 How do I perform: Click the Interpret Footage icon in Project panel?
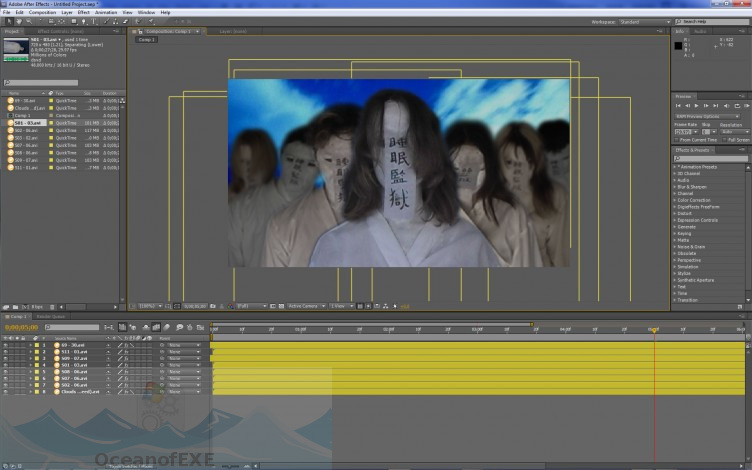pos(6,307)
